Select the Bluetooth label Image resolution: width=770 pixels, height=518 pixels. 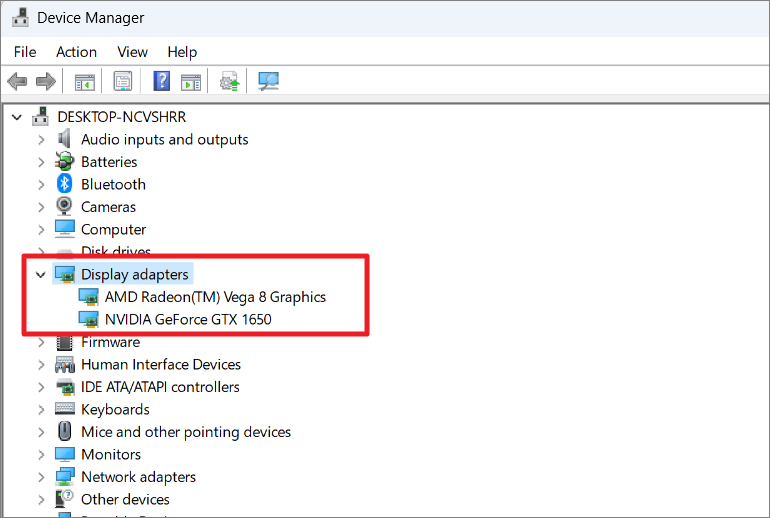point(113,185)
